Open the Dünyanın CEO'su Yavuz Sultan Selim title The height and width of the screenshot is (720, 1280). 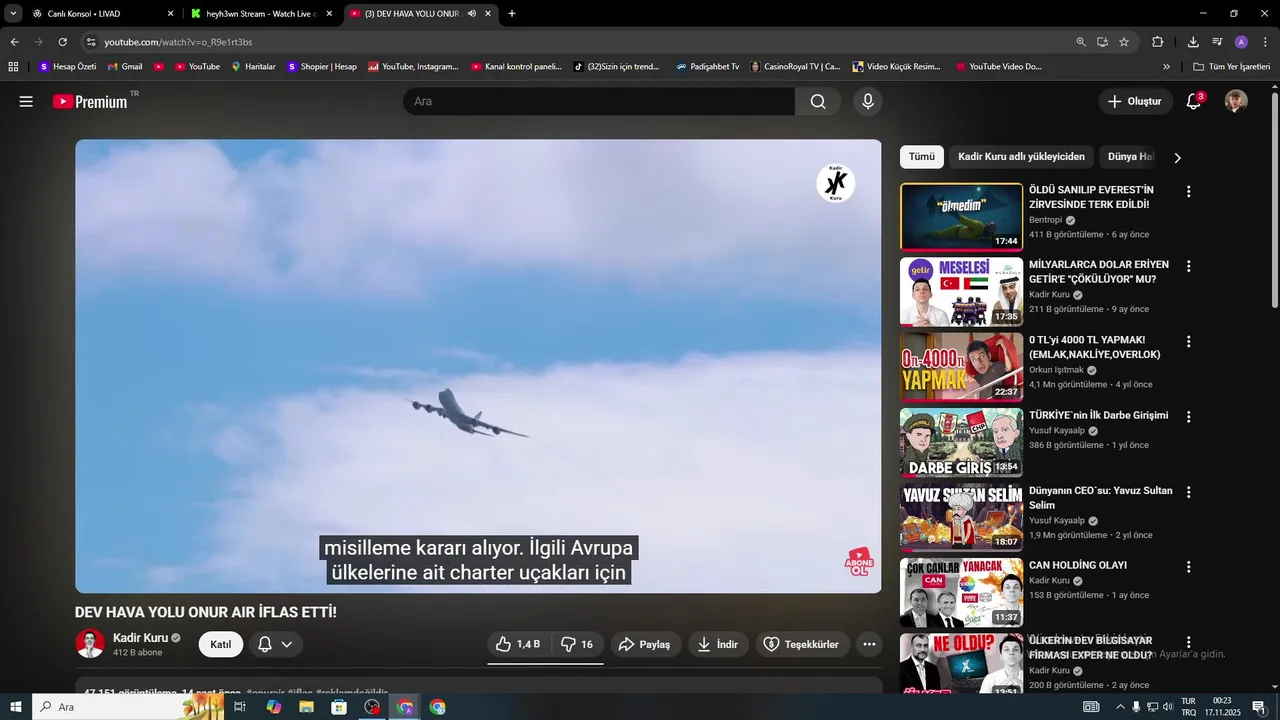pos(1100,498)
